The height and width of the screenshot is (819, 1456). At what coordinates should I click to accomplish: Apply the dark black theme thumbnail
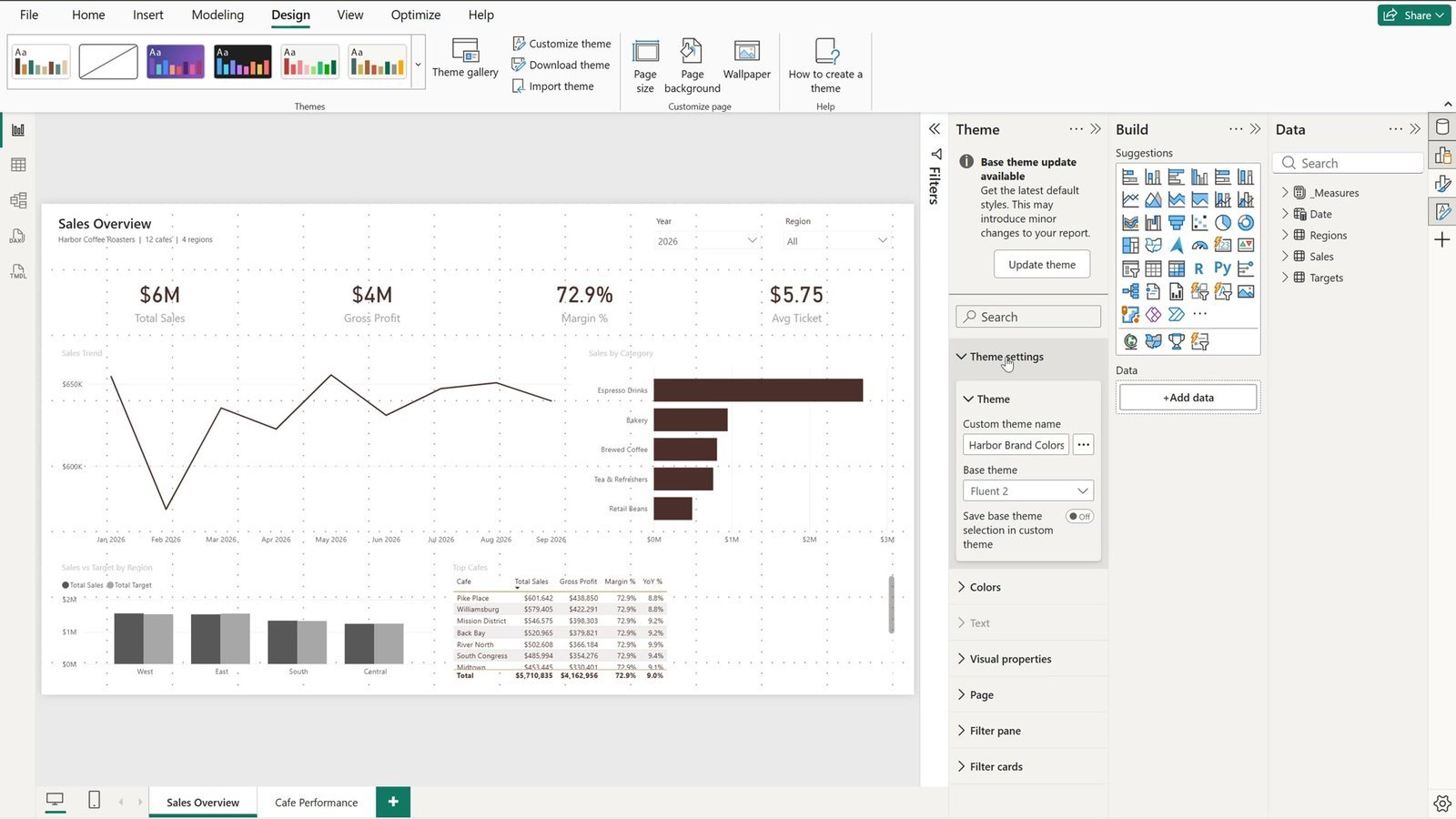[x=243, y=62]
